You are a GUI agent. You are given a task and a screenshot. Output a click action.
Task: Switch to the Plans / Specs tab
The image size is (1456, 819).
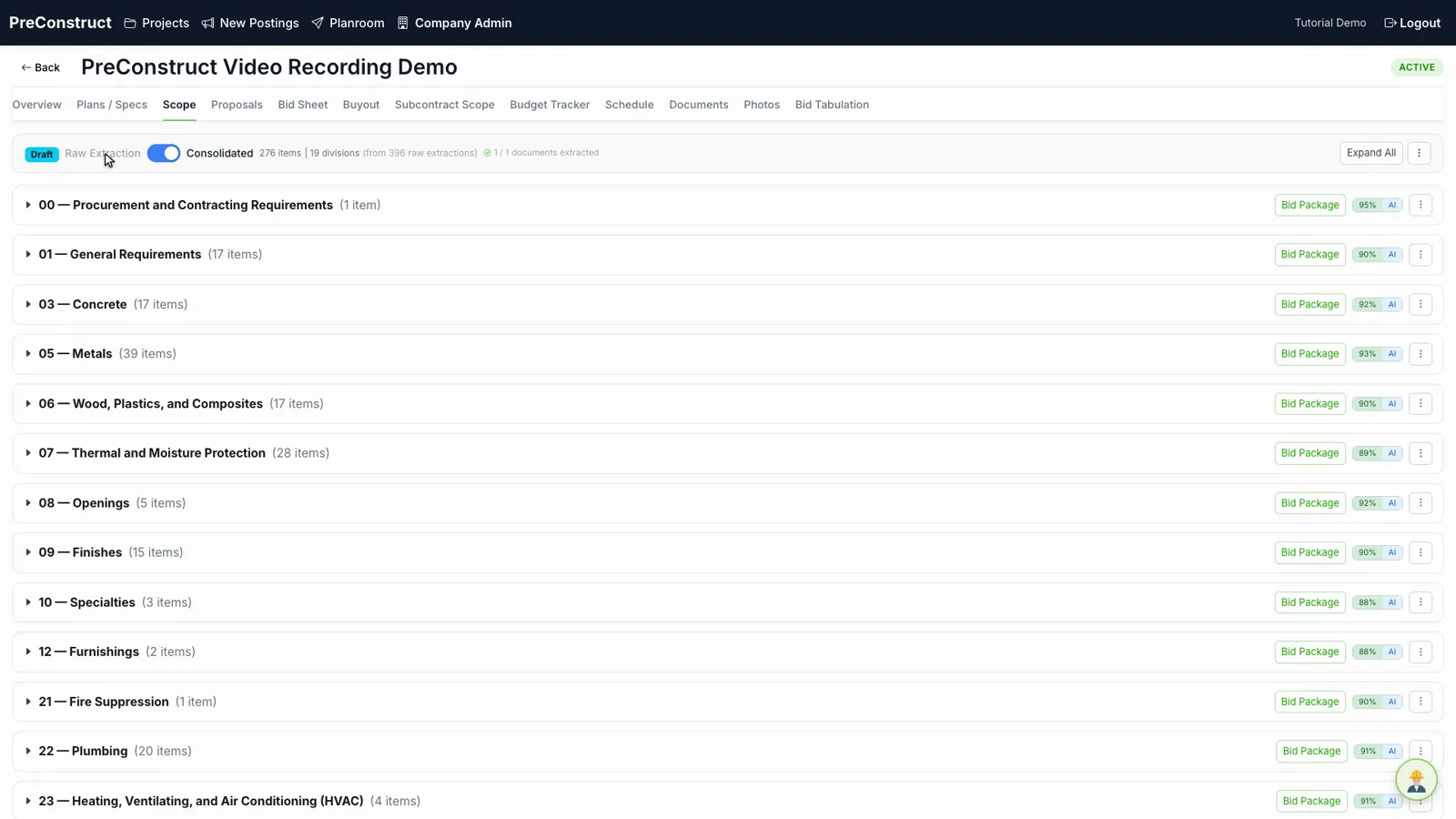point(112,105)
